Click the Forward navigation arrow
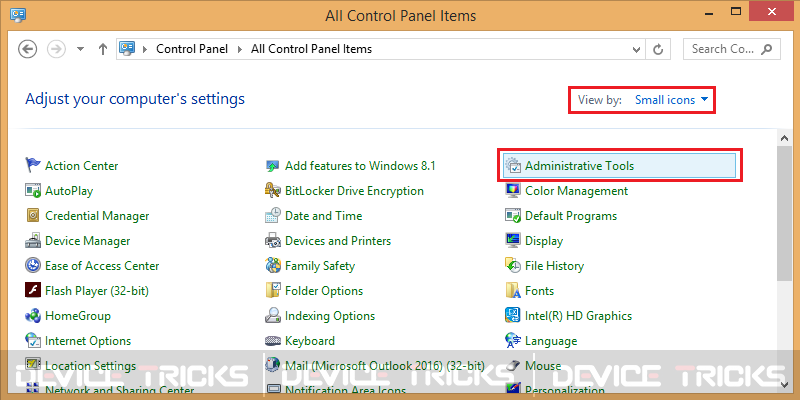800x400 pixels. pos(56,49)
